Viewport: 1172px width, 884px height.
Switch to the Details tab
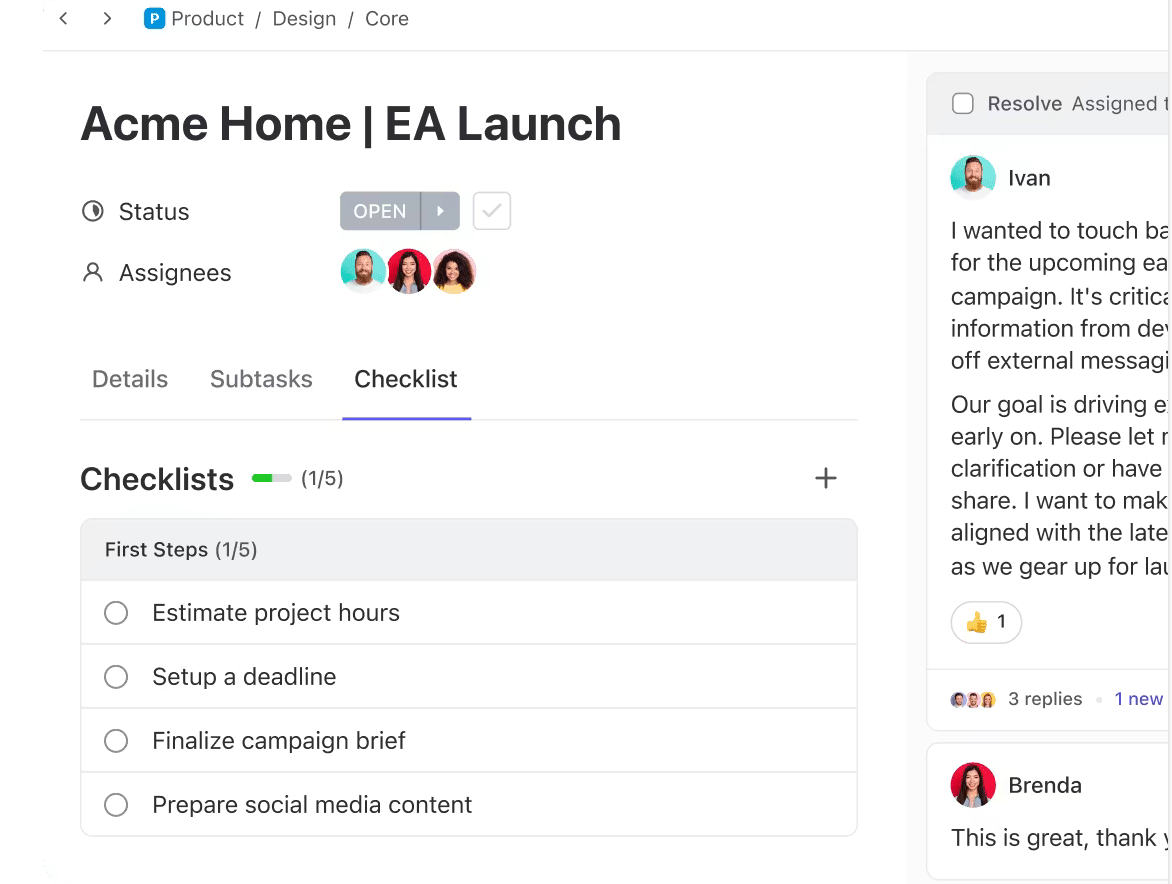pos(130,379)
